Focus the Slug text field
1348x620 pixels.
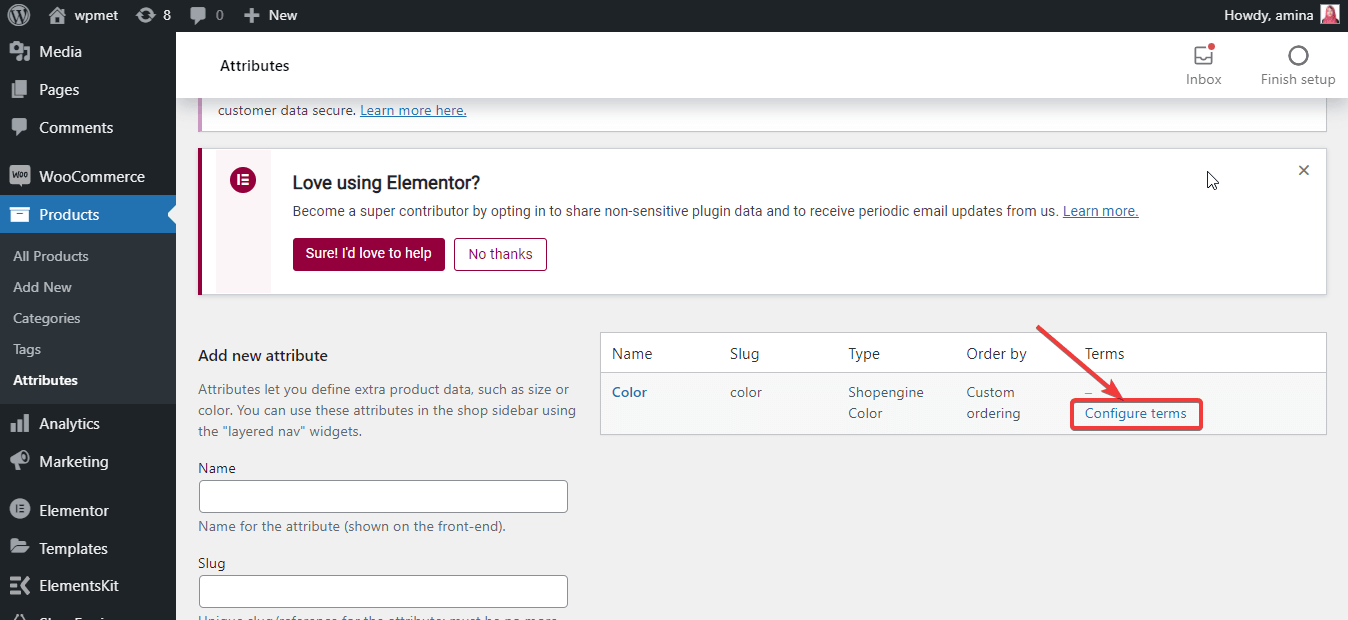pos(383,592)
